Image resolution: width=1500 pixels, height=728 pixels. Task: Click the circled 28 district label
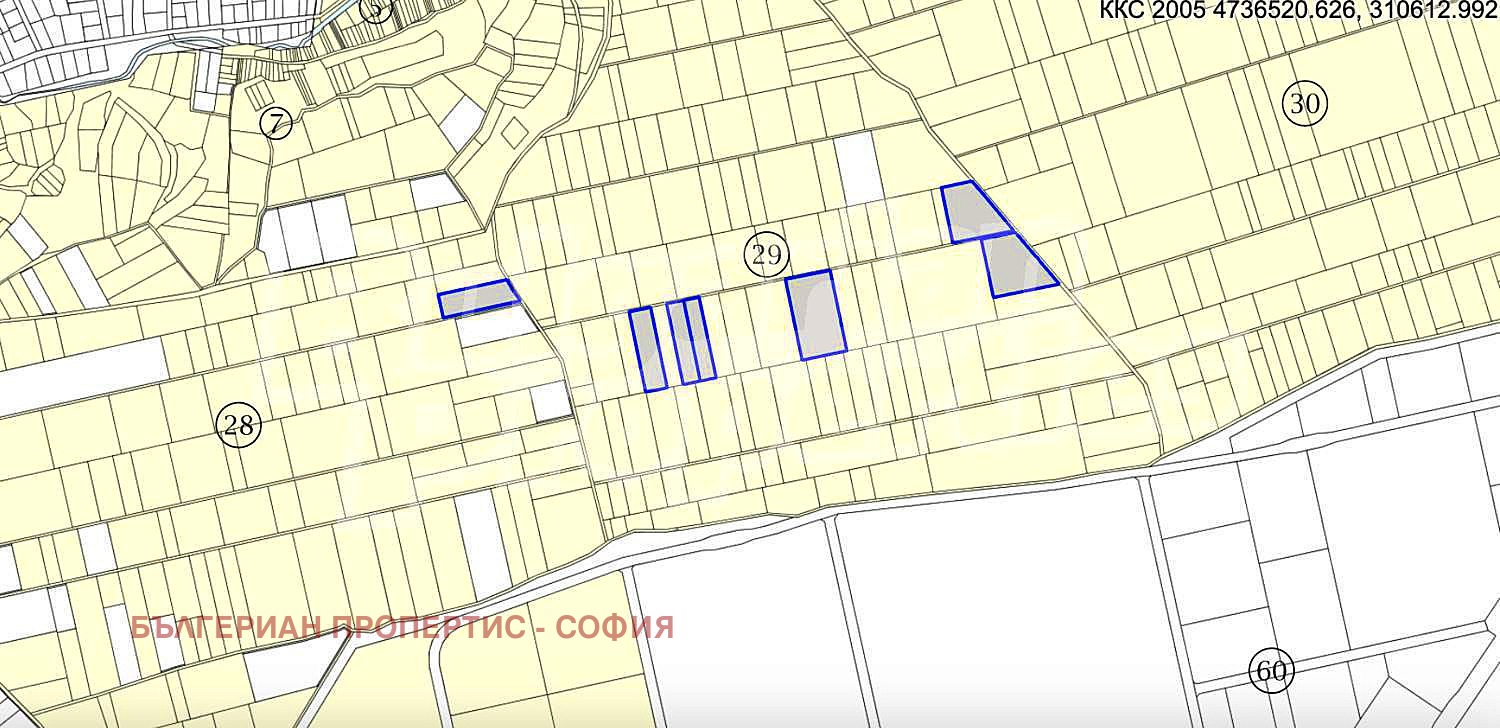point(238,426)
